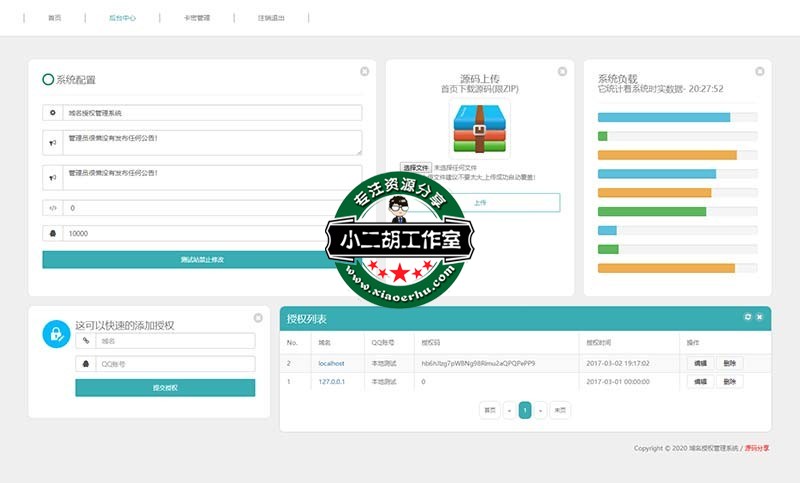The height and width of the screenshot is (483, 800).
Task: Close the 授权列表 panel
Action: [x=759, y=317]
